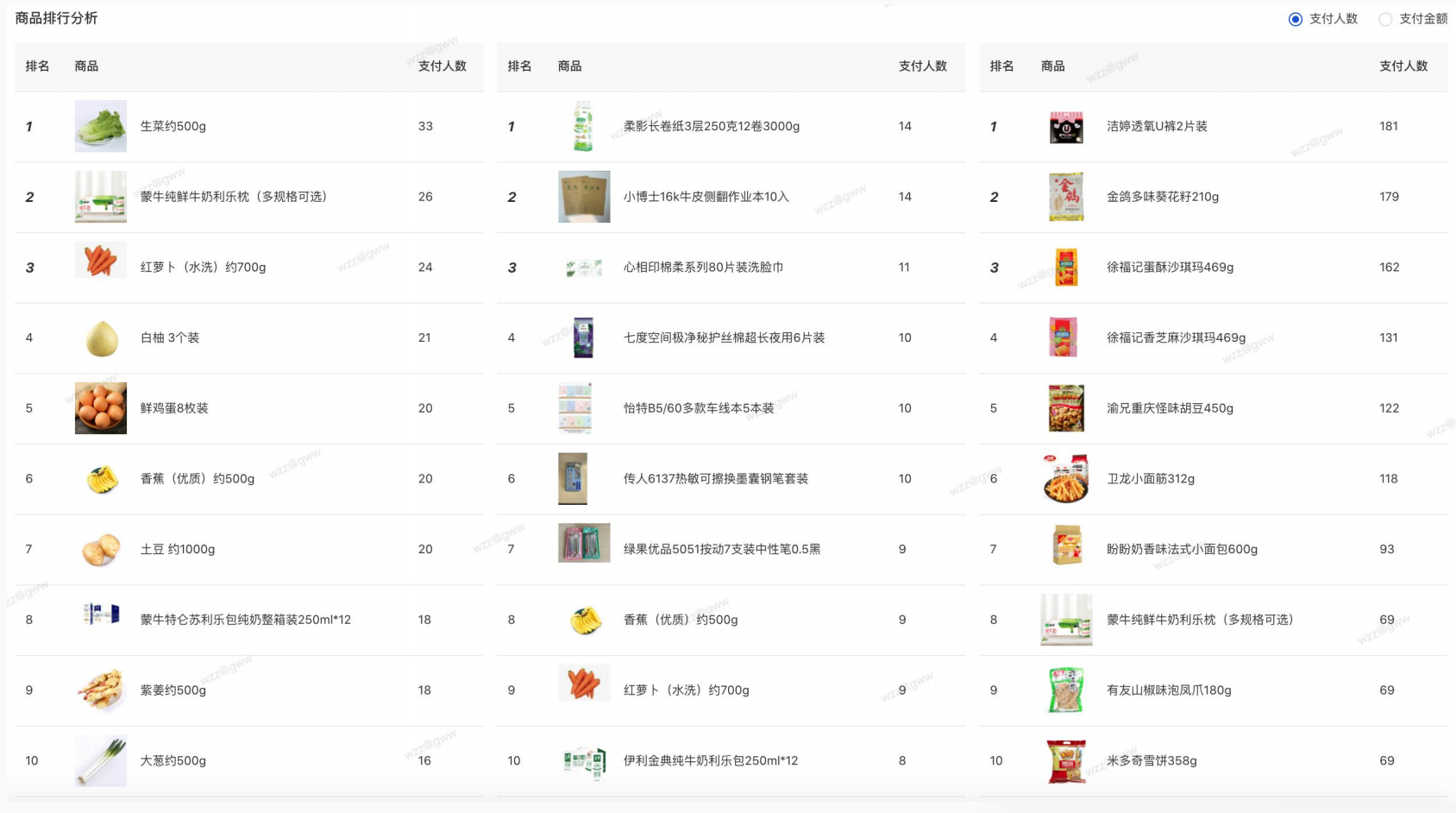Open the 徐福记蛋酥沙琪玛 thumbnail
This screenshot has height=813, width=1456.
tap(1066, 268)
